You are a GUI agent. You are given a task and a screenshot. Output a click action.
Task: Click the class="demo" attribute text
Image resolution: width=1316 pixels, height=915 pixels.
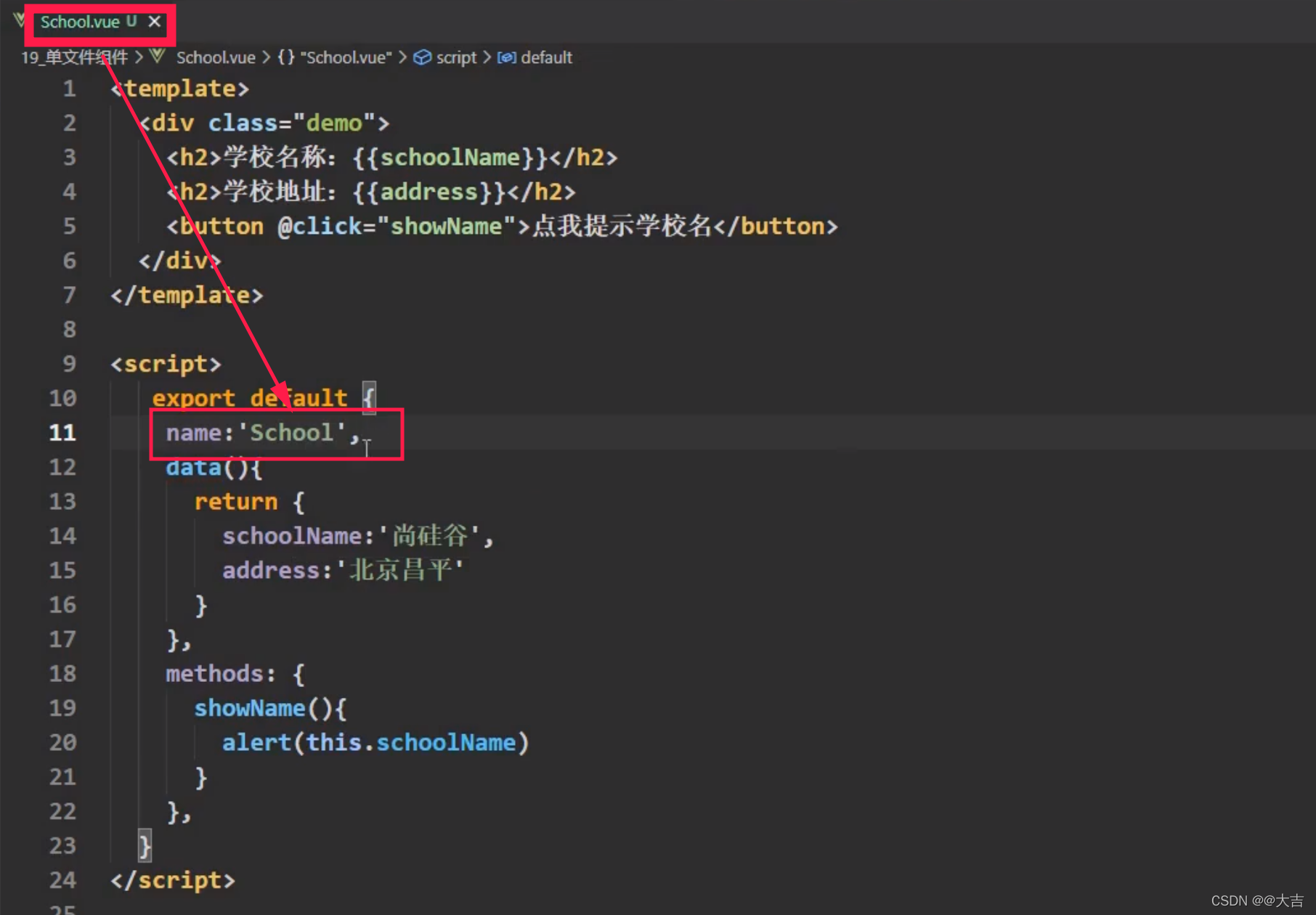(x=292, y=123)
